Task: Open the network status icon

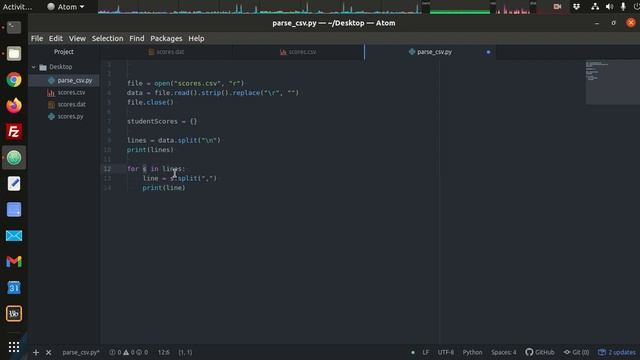Action: (595, 7)
